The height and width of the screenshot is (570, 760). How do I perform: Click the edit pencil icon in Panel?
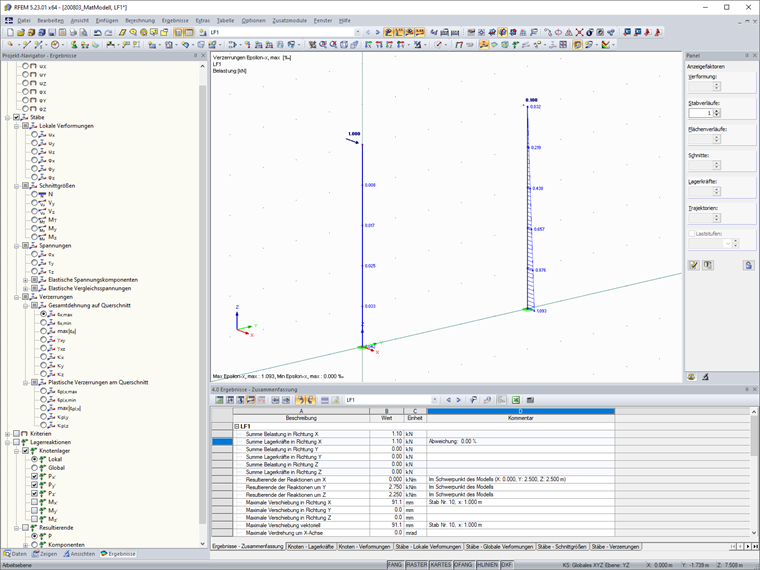pos(694,265)
